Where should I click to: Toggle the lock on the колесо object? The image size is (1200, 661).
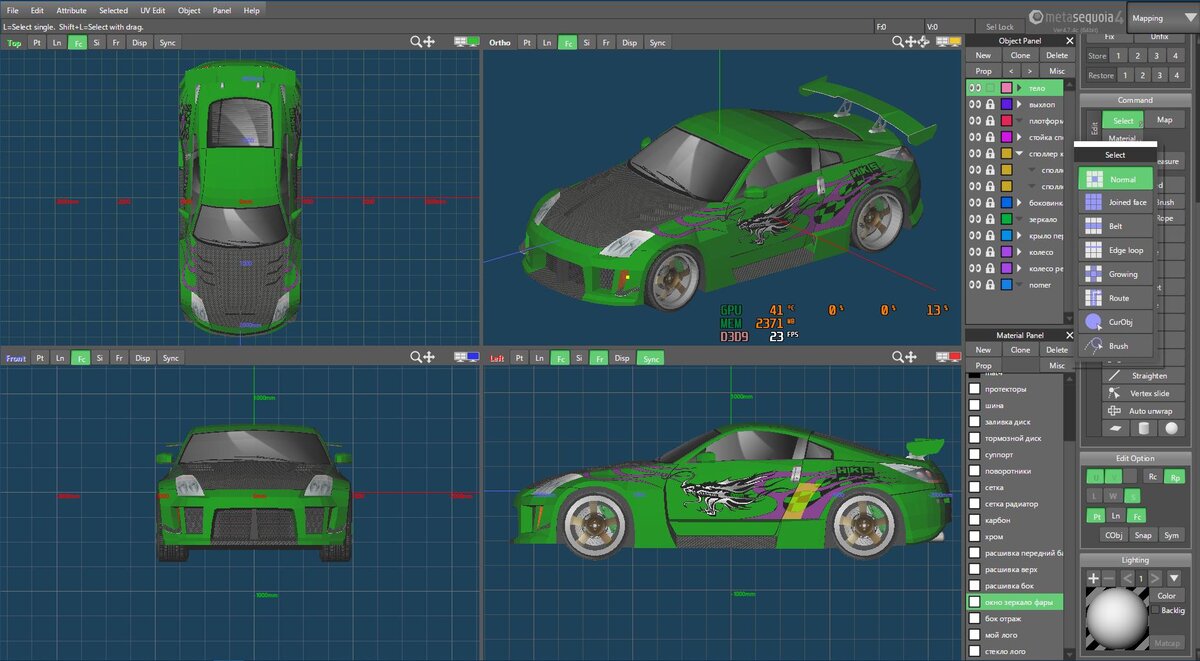[990, 252]
